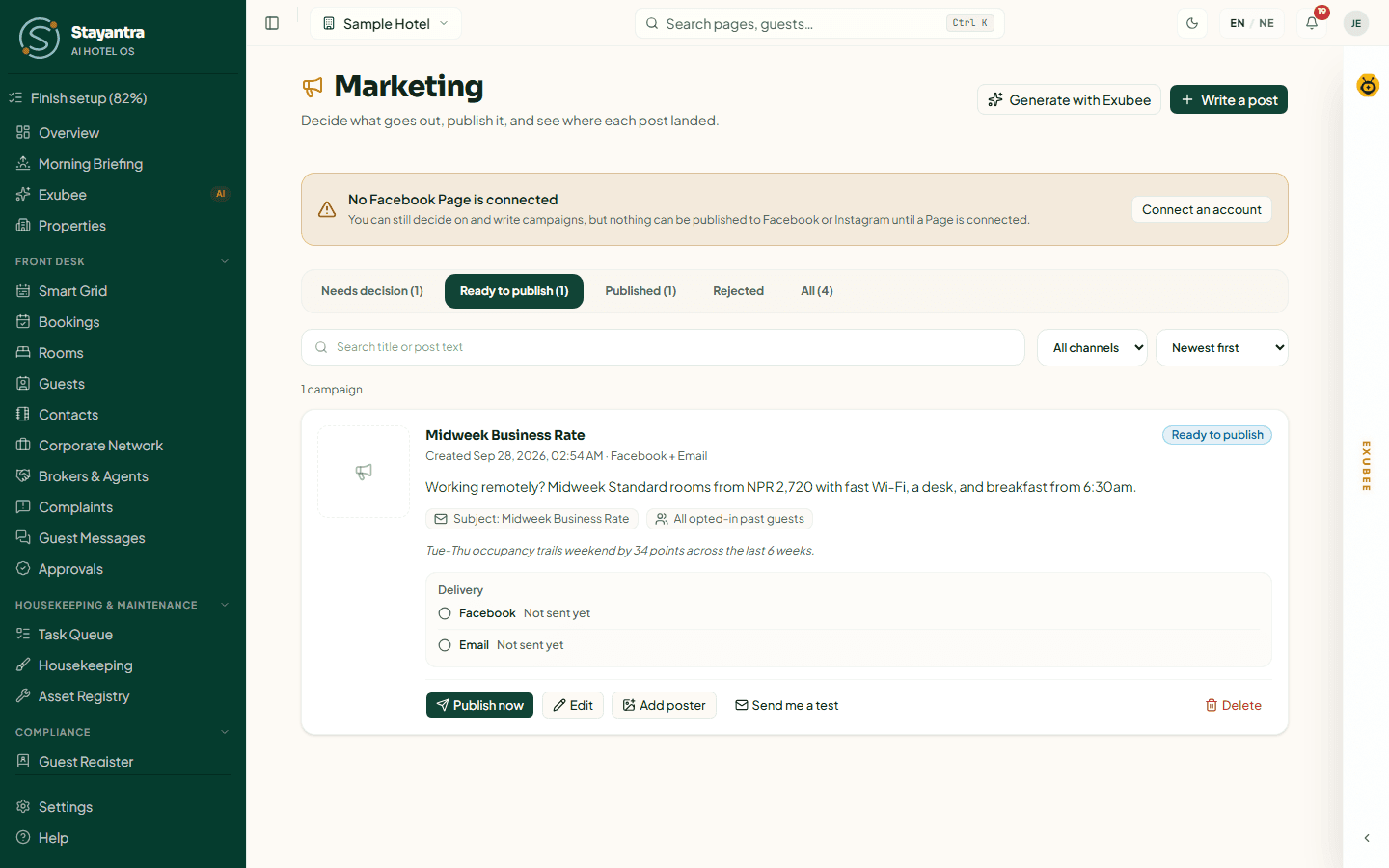This screenshot has width=1389, height=868.
Task: Send me a test email
Action: (786, 706)
